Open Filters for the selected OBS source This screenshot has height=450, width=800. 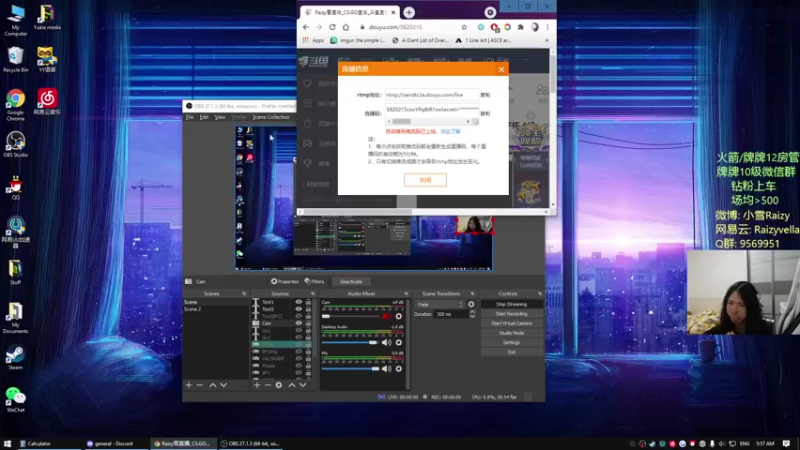tap(314, 281)
